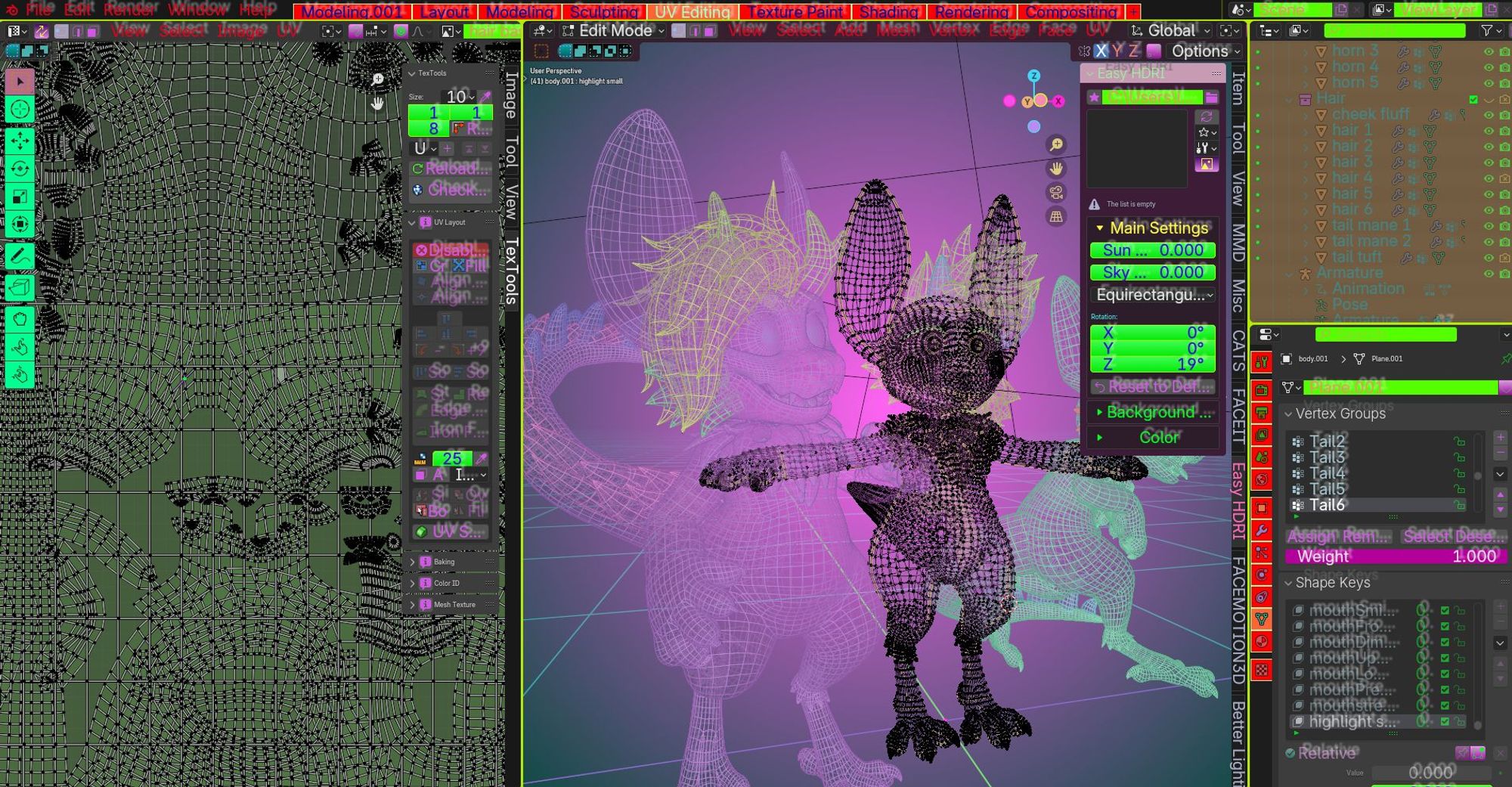Screen dimensions: 1512x787
Task: Expand the Background section in Easy HDRI
Action: coord(1152,412)
